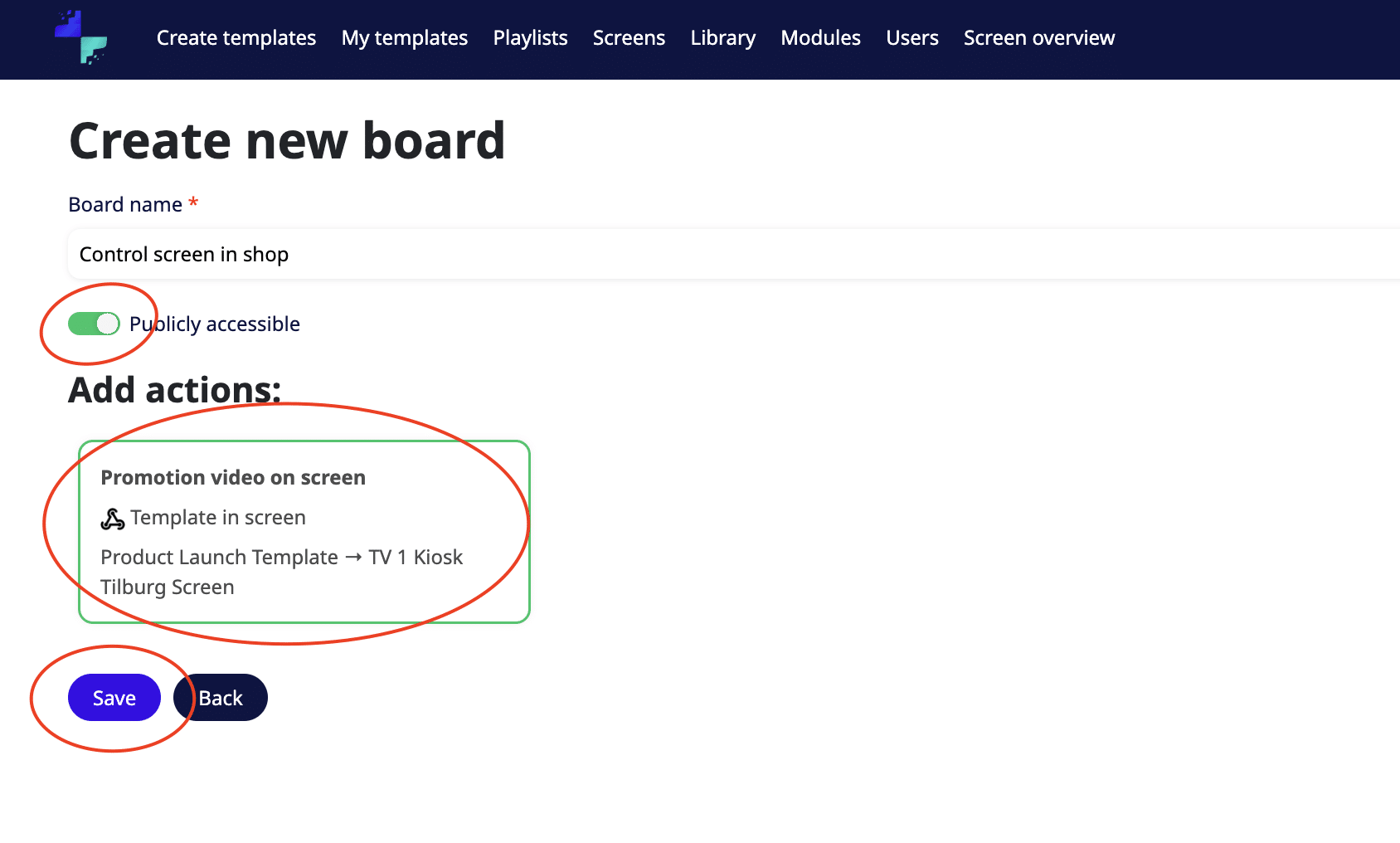Go to My templates
Screen dimensions: 1400x843
404,38
